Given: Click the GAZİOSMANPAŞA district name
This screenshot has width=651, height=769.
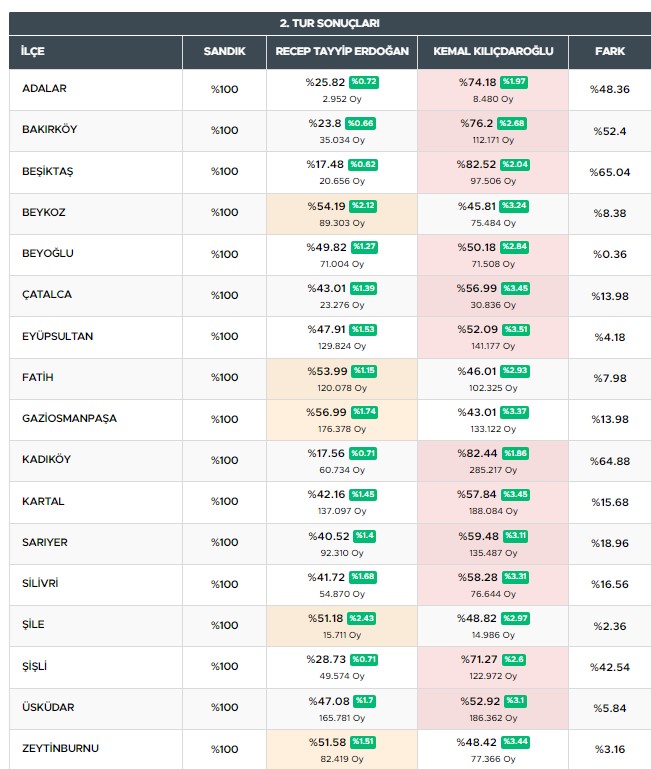Looking at the screenshot, I should point(69,418).
